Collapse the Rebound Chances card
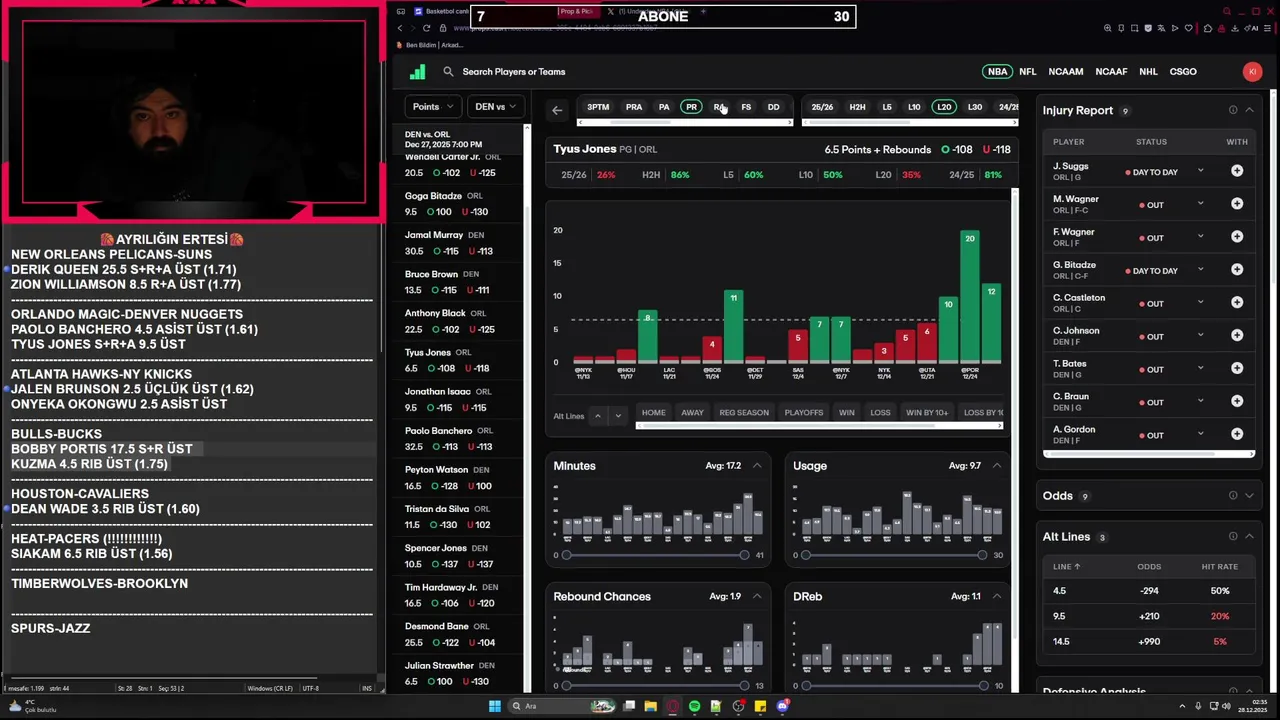The width and height of the screenshot is (1280, 720). [x=757, y=597]
